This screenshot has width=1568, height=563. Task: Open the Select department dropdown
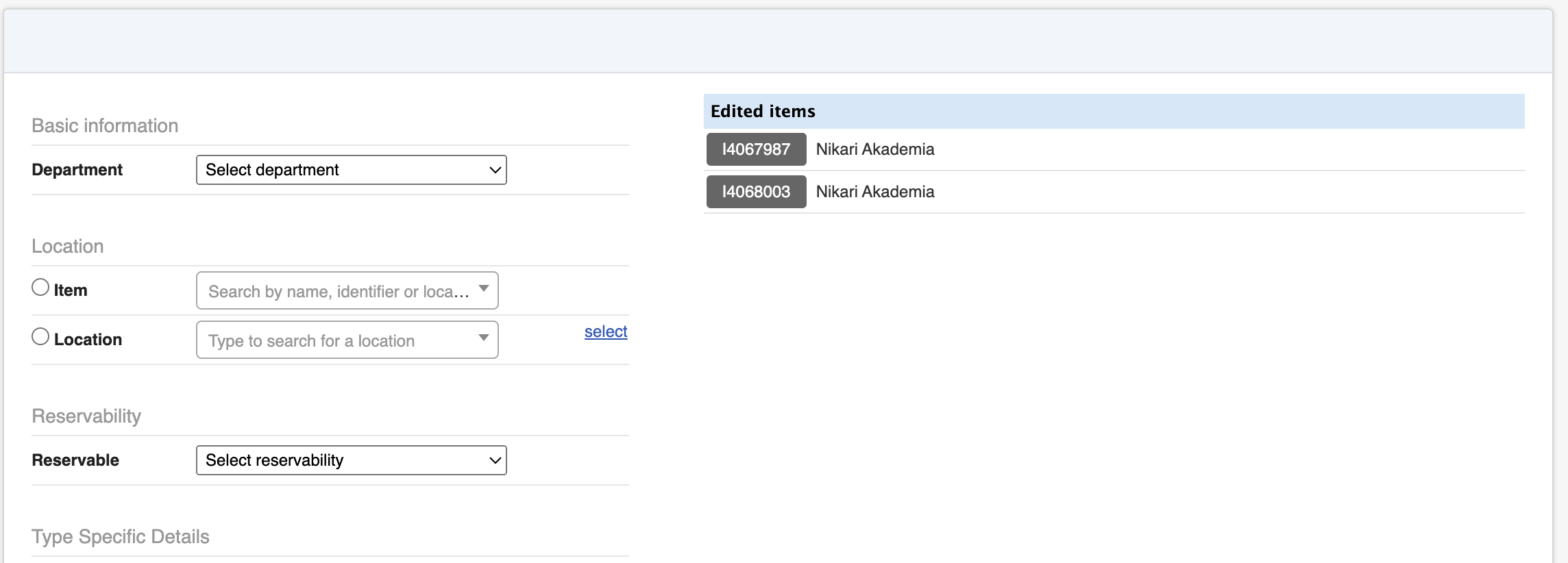[x=351, y=170]
